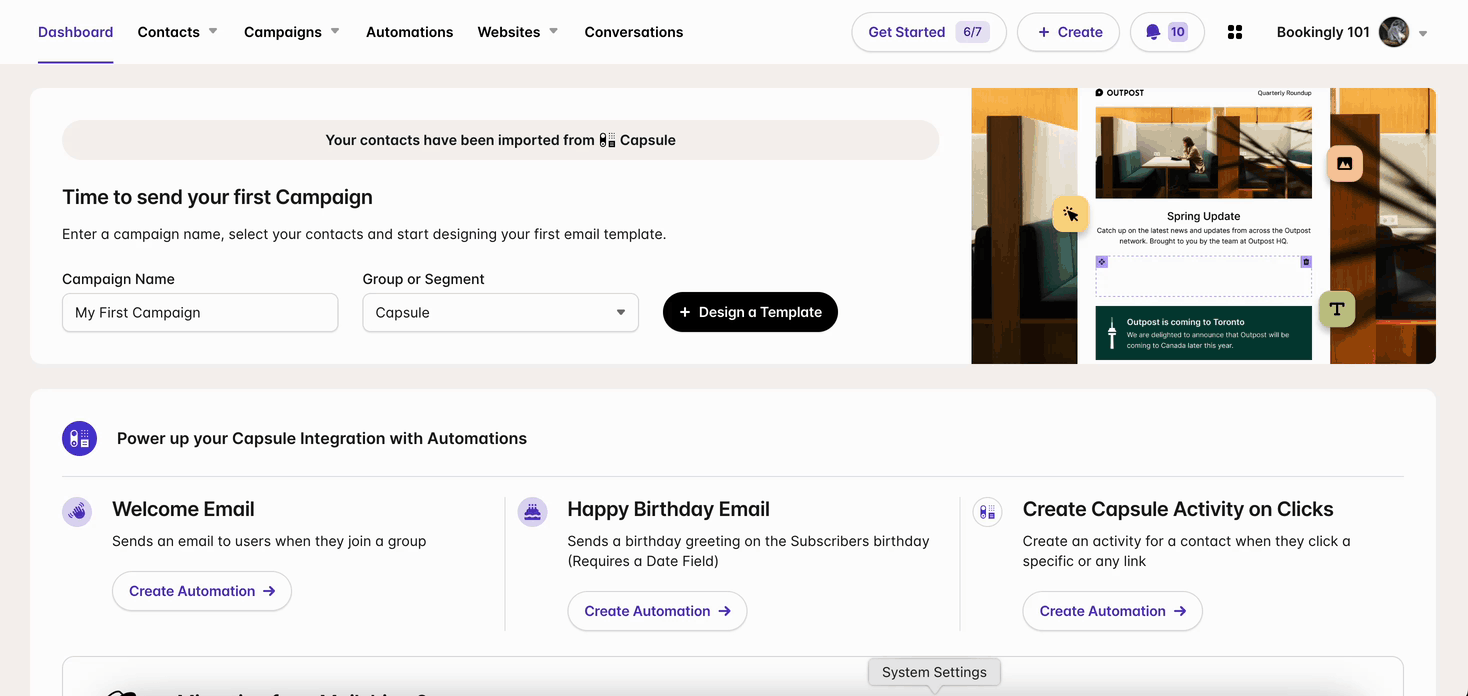
Task: Click Design a Template button
Action: pos(750,312)
